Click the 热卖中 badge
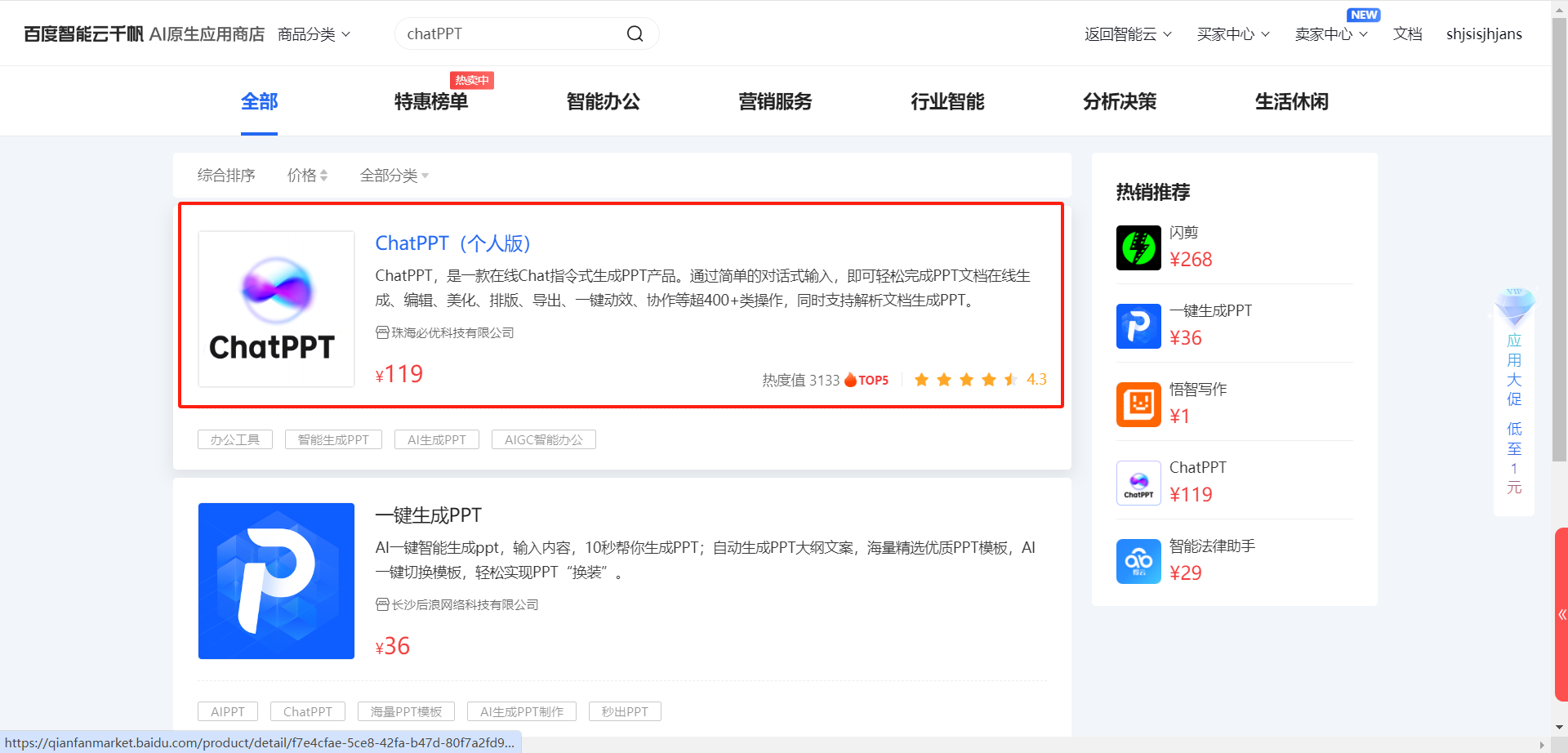Screen dimensions: 1568x753 (x=472, y=80)
